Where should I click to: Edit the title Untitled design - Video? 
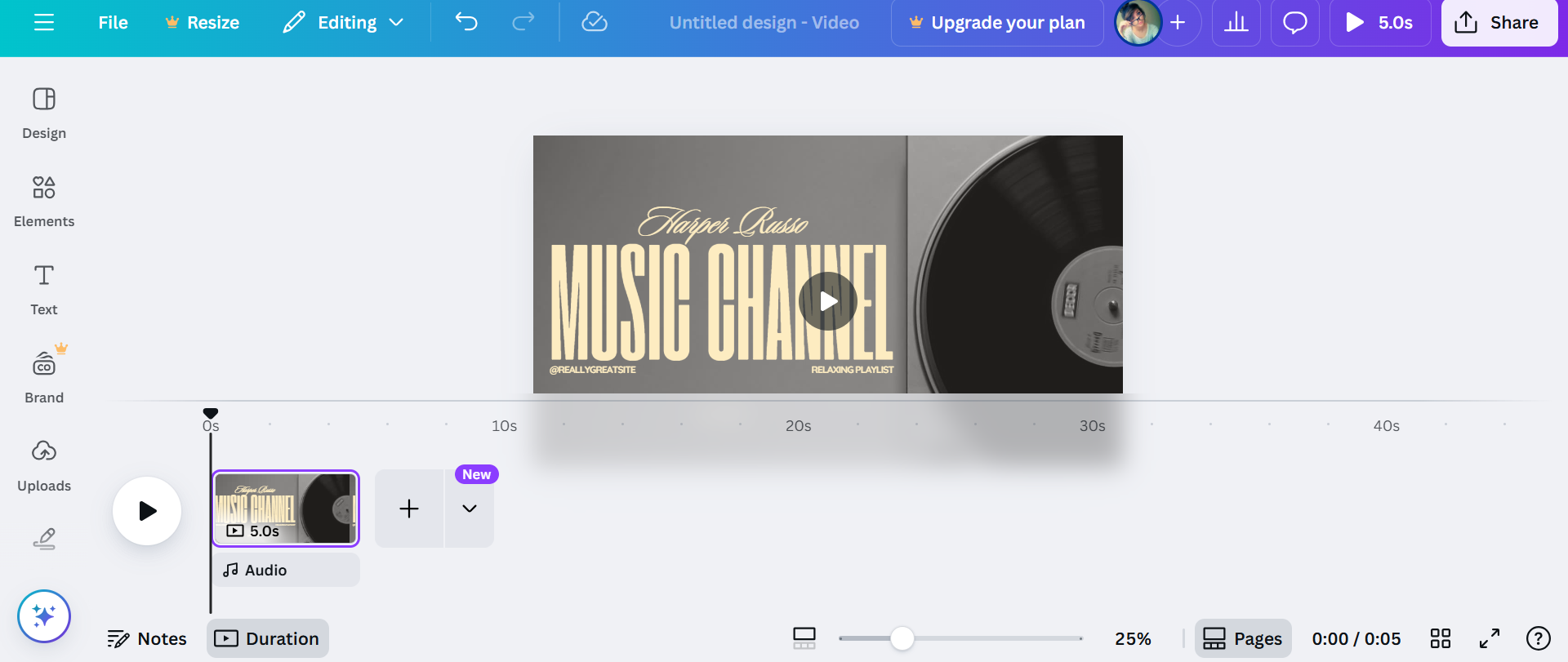(x=764, y=23)
